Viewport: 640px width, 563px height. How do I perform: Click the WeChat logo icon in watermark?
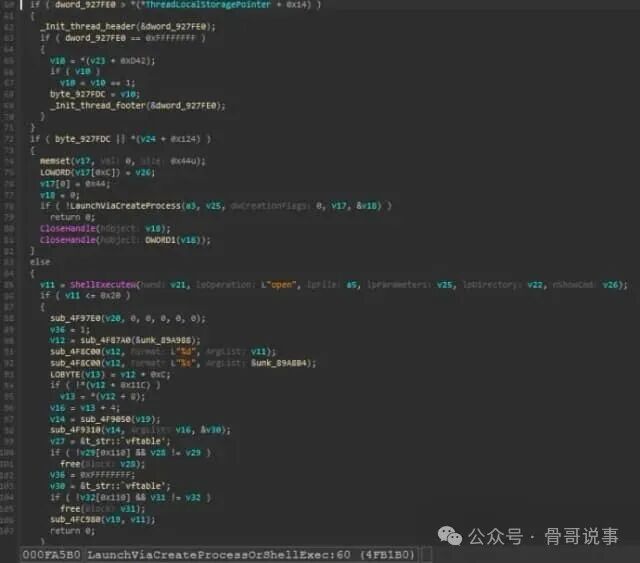tap(449, 536)
